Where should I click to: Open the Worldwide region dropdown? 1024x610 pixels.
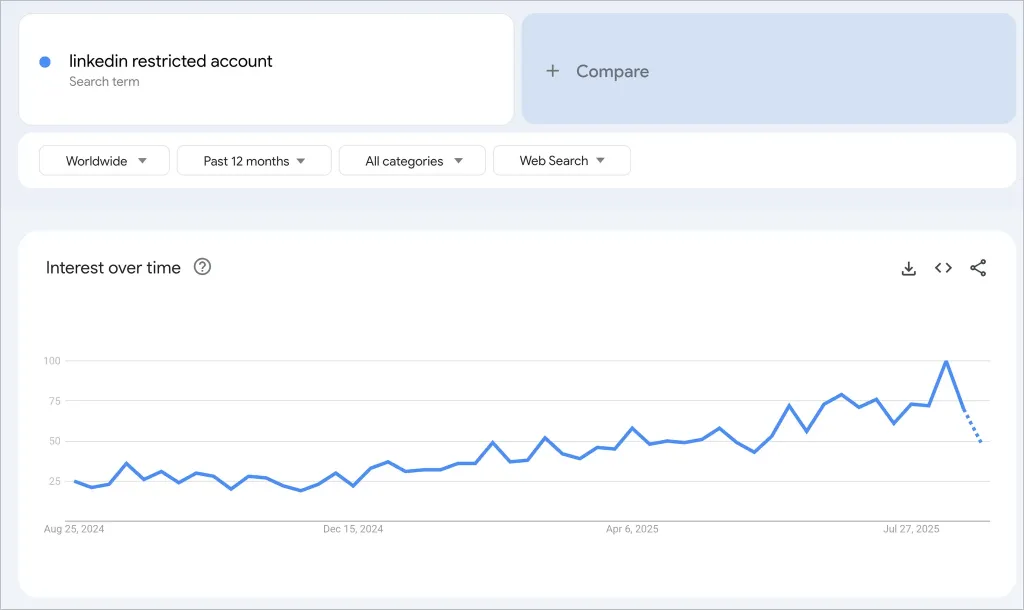tap(104, 161)
